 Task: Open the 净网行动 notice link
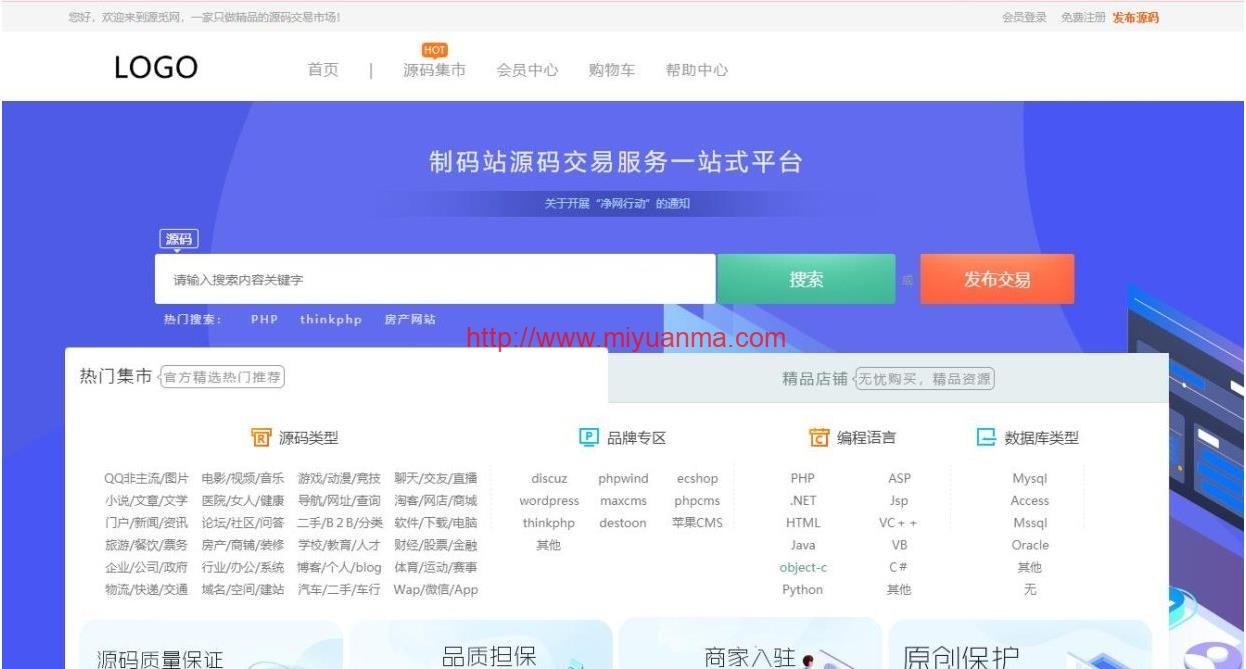point(616,203)
